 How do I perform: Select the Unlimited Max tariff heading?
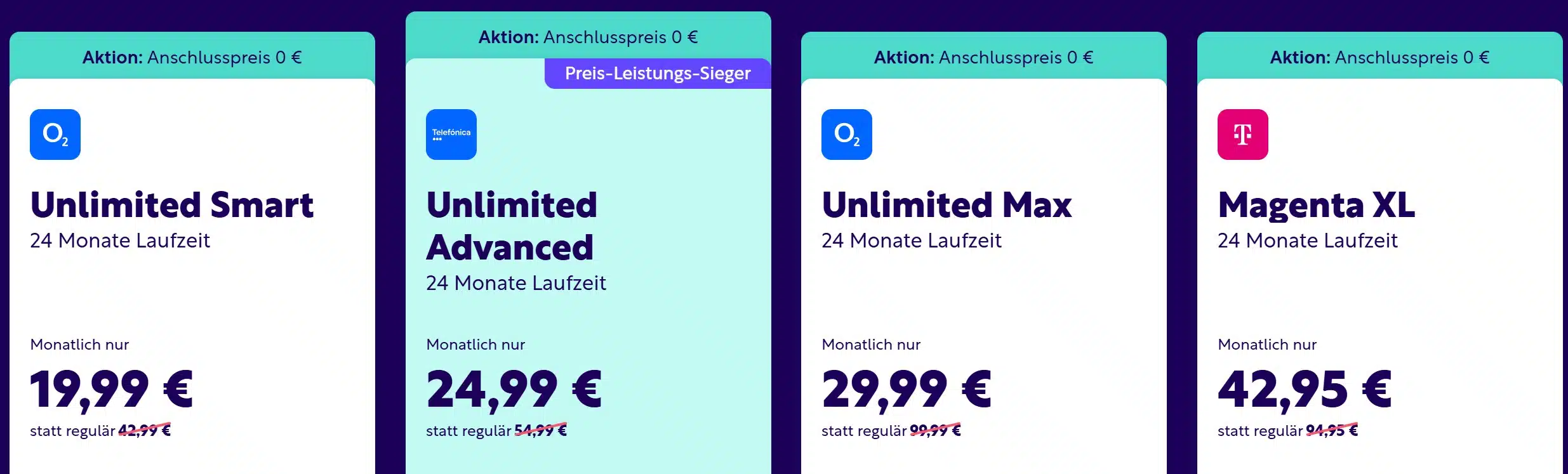(947, 205)
